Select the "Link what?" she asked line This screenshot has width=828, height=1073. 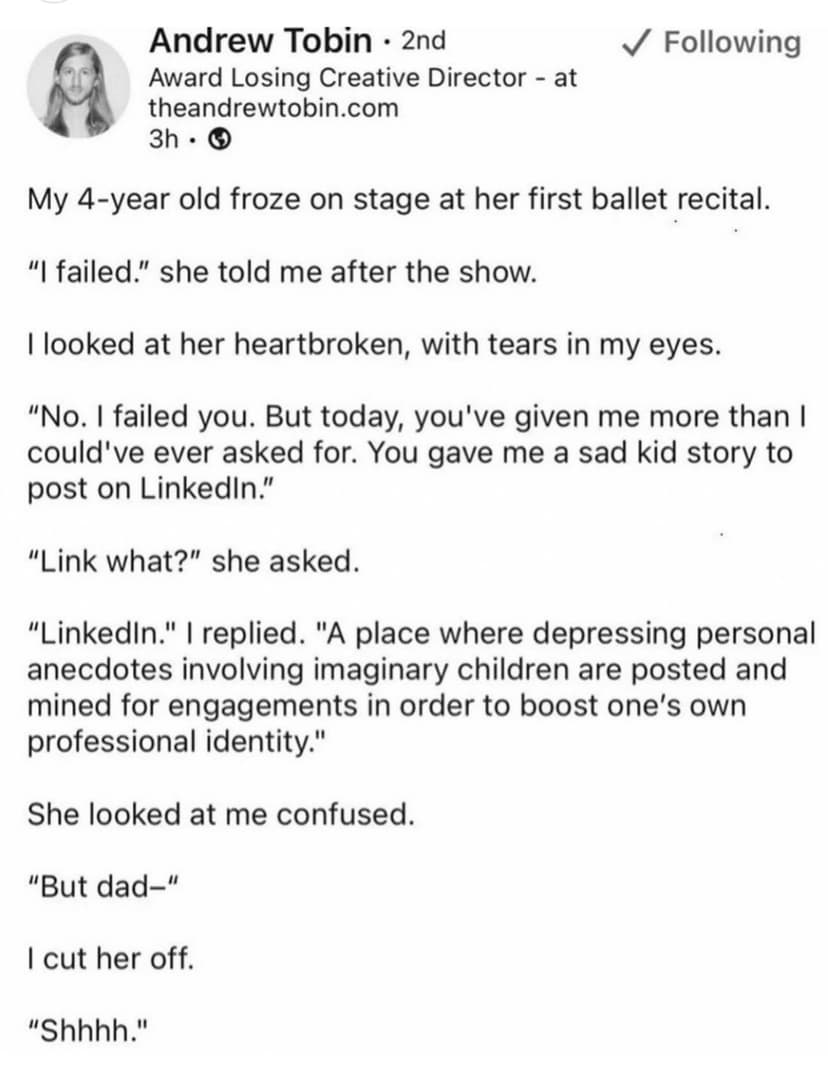(x=193, y=560)
